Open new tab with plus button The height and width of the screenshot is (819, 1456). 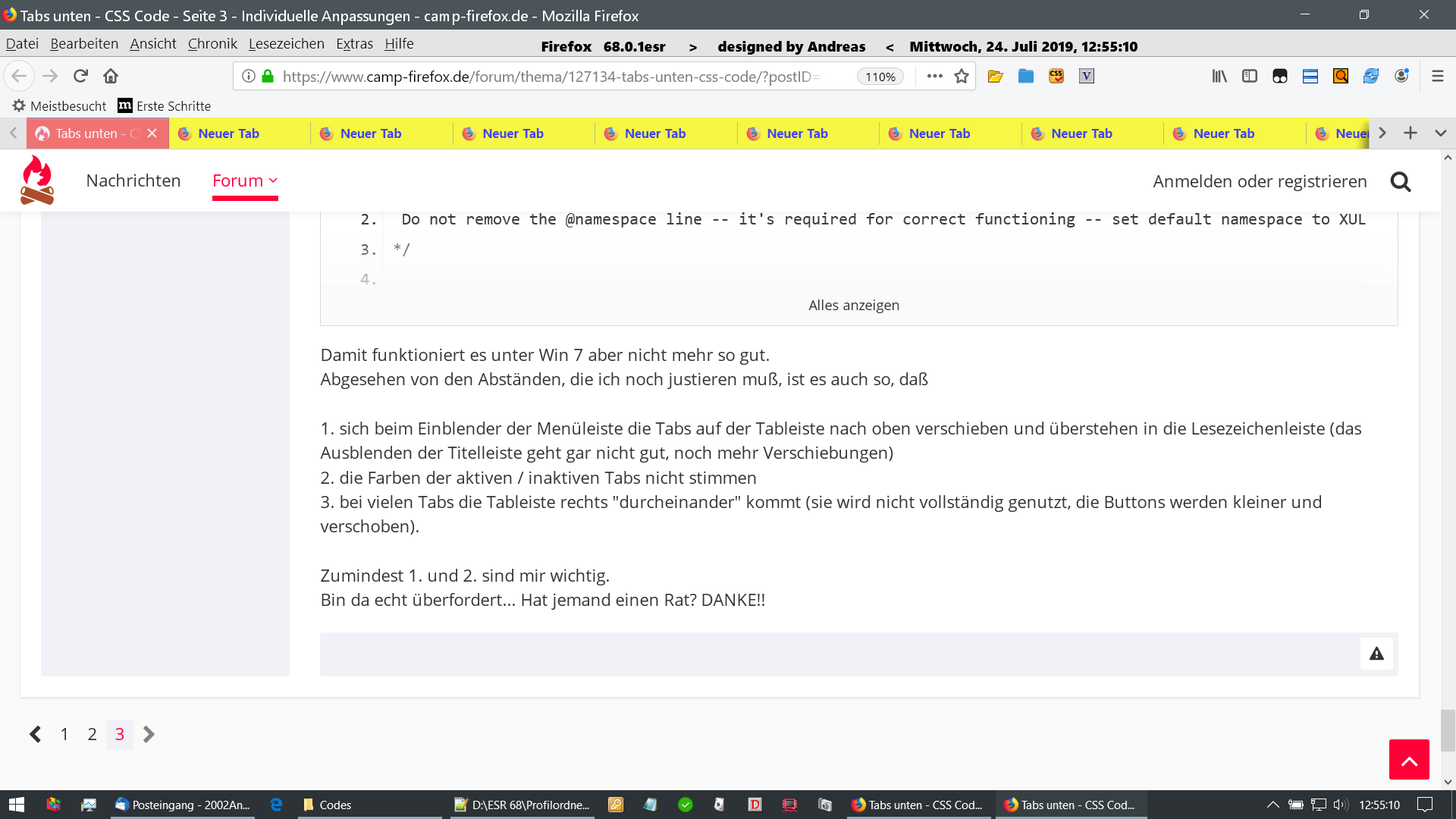[1410, 133]
